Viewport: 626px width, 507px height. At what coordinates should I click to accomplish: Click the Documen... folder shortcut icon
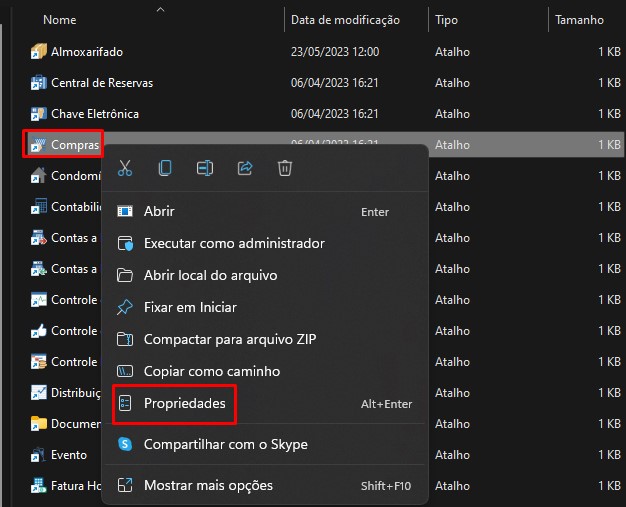[39, 424]
